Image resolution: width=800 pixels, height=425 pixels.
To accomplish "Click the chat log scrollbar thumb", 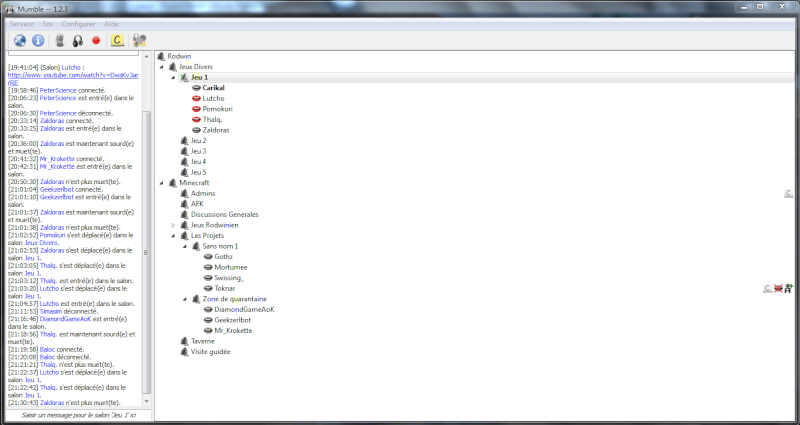I will (x=147, y=253).
